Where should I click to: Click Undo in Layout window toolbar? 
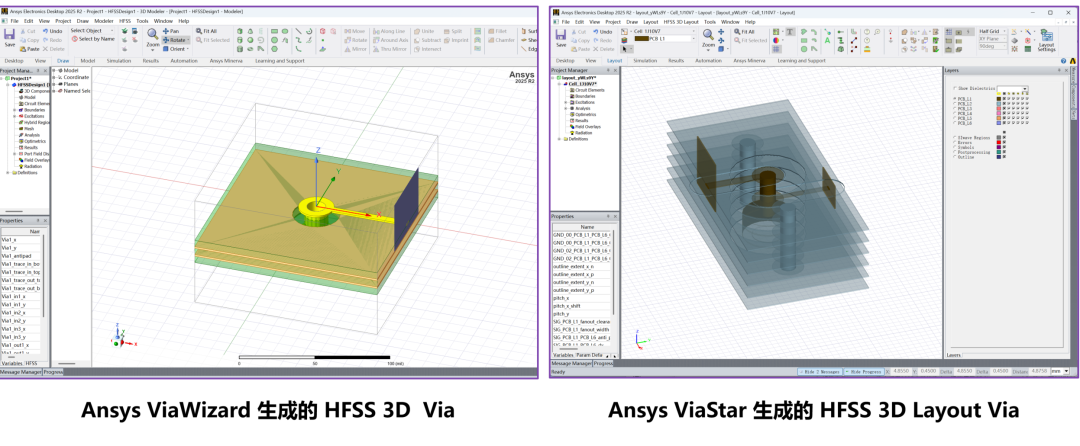click(x=603, y=32)
